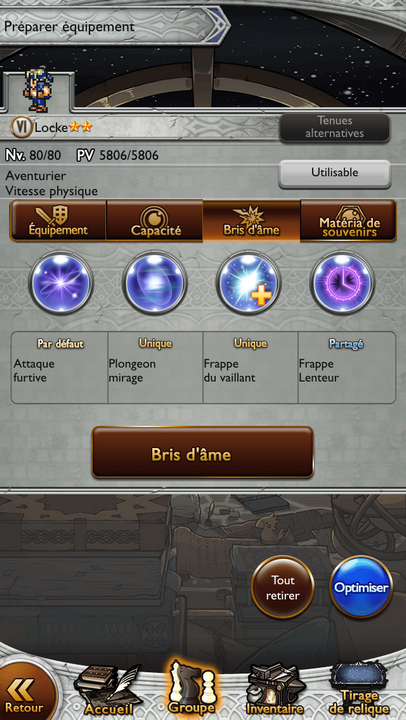Select the Frappe Lenteur clock orb

click(x=343, y=283)
